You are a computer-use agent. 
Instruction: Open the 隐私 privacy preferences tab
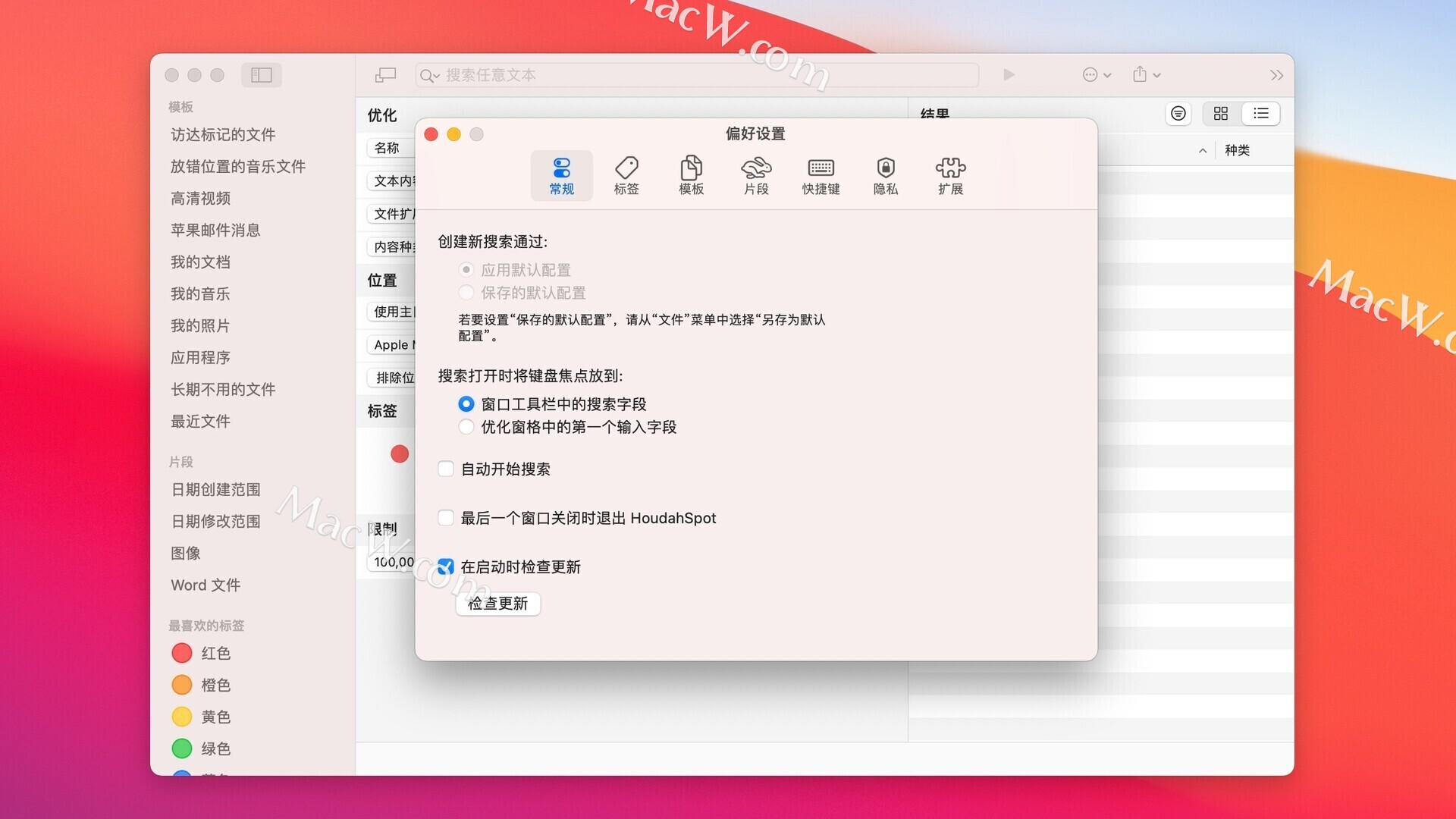[886, 176]
